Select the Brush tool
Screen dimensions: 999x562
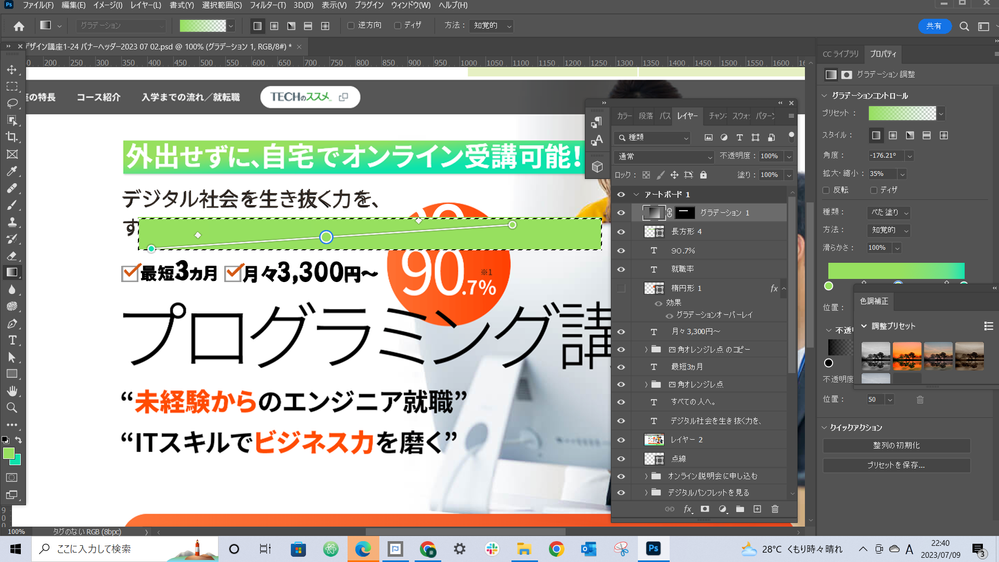12,205
